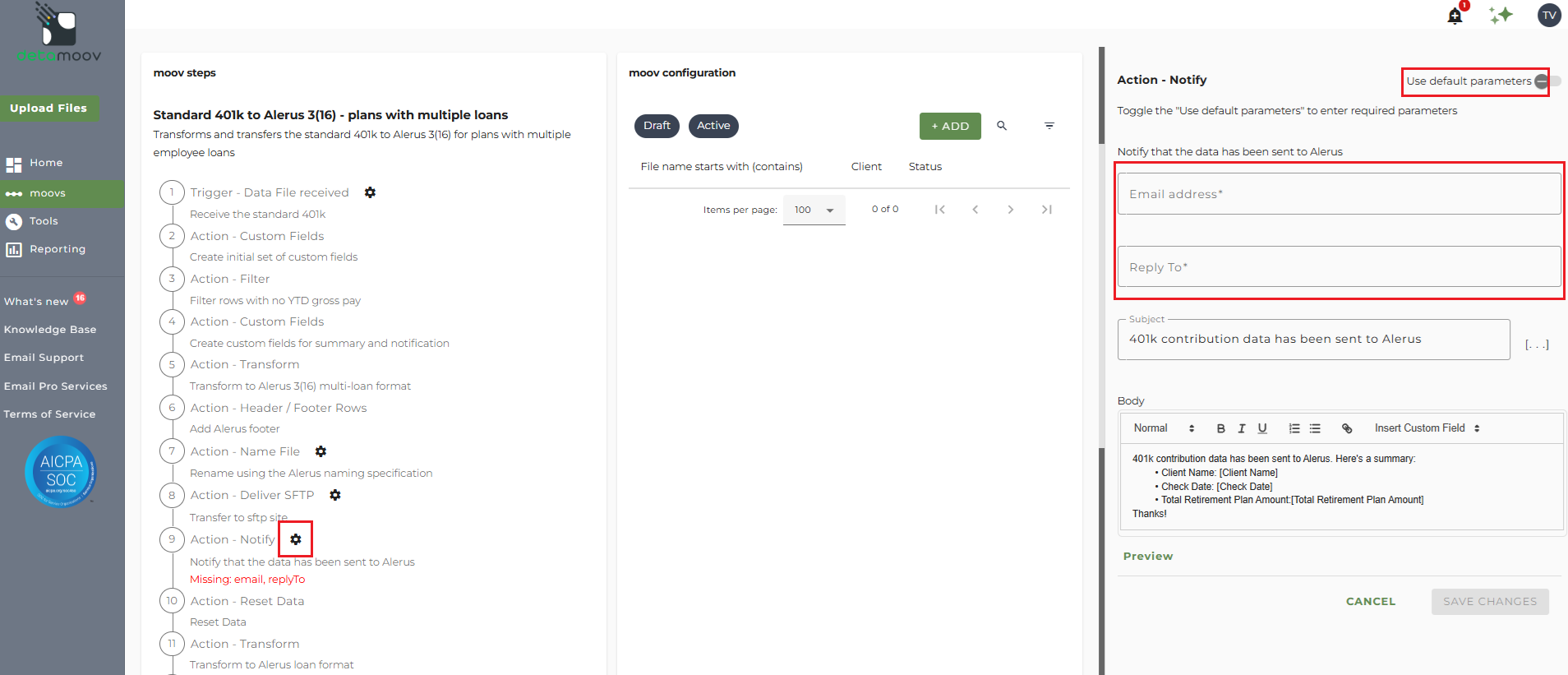1568x675 pixels.
Task: Insert bulleted list in Body editor
Action: tap(1315, 428)
